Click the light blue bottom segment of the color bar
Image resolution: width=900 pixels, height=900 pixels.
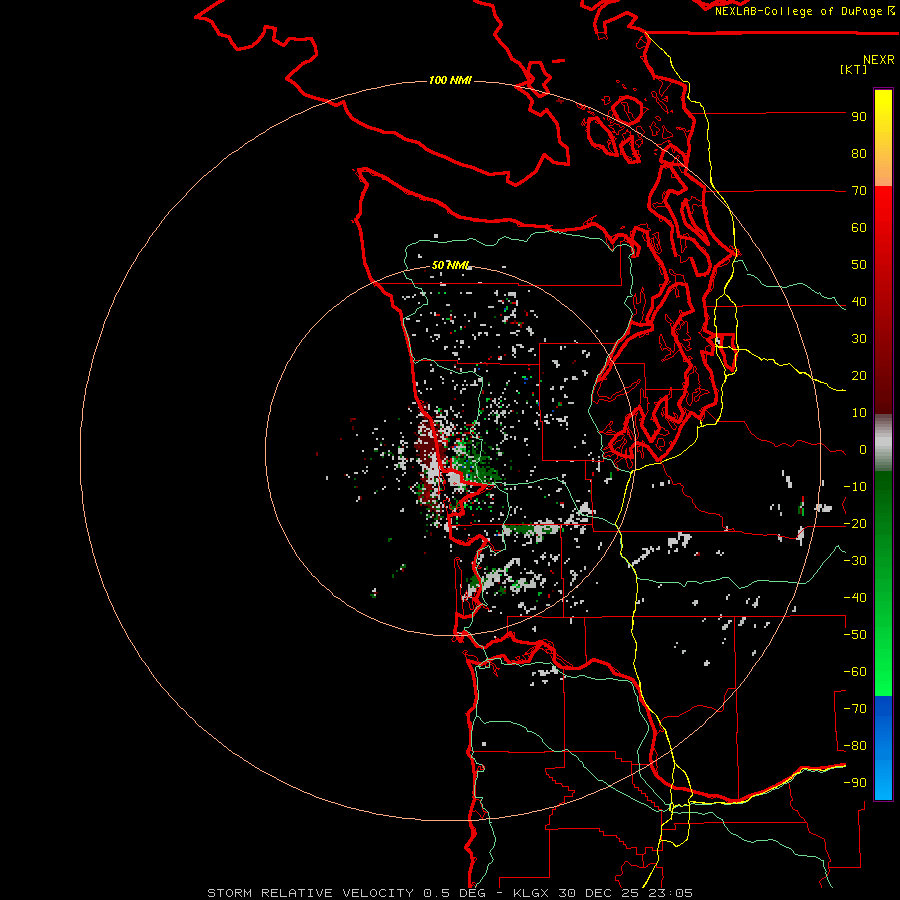click(x=883, y=775)
